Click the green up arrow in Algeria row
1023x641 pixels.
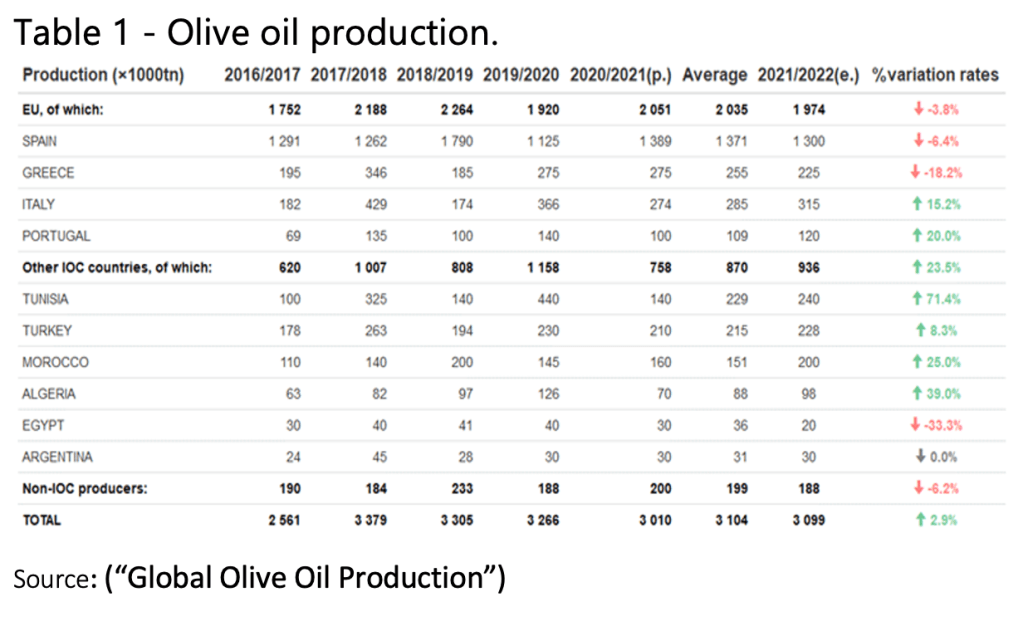tap(915, 394)
